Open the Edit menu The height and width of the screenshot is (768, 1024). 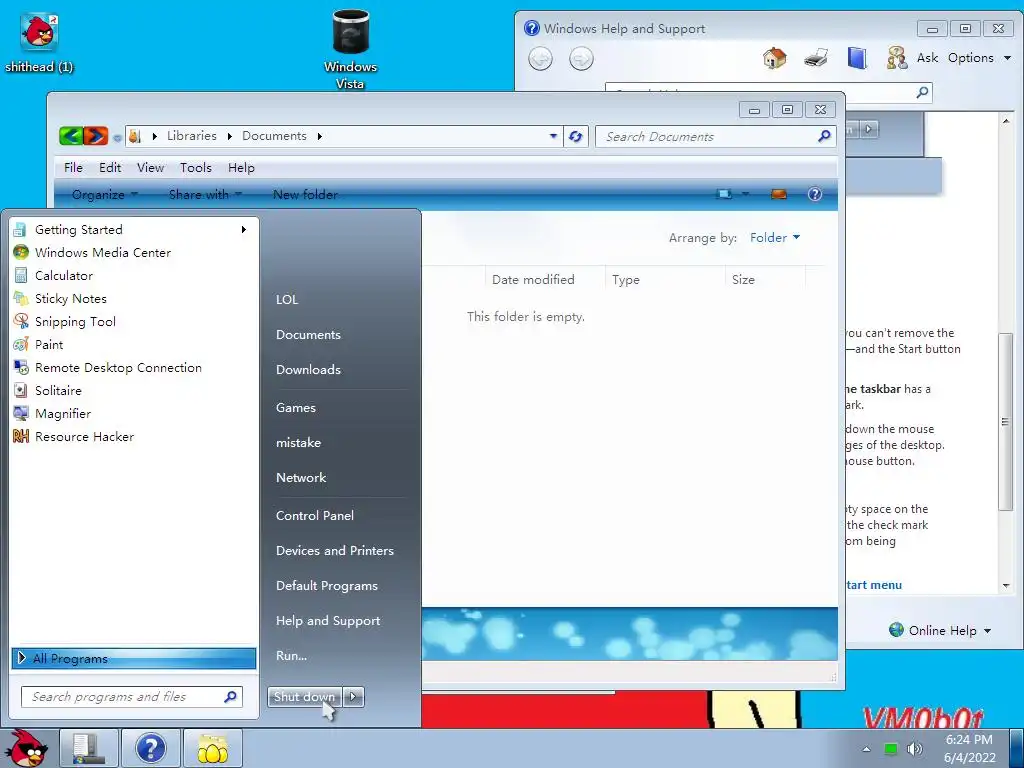(x=110, y=168)
